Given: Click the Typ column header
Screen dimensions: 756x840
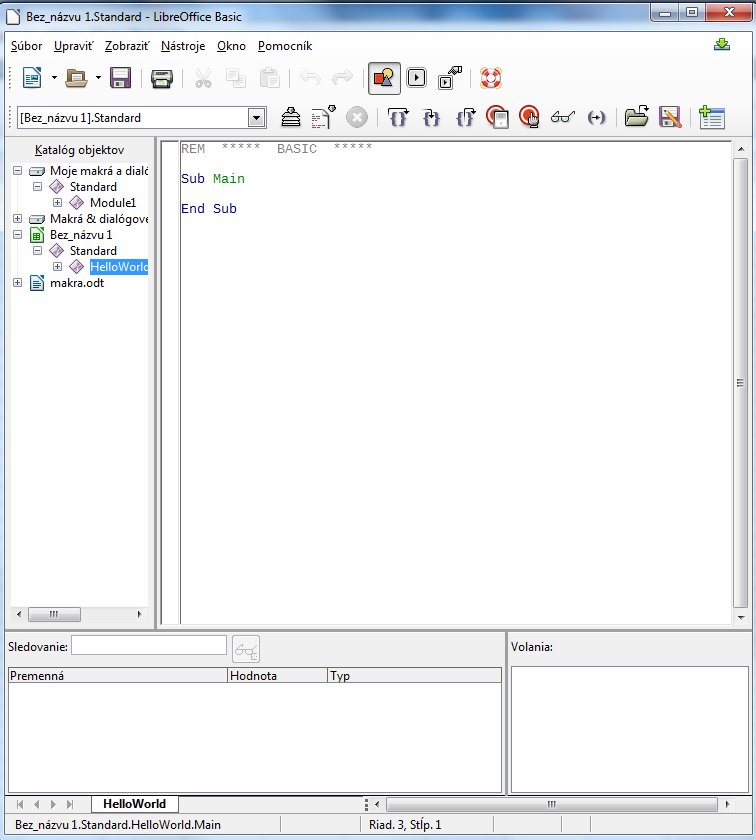Looking at the screenshot, I should point(415,676).
